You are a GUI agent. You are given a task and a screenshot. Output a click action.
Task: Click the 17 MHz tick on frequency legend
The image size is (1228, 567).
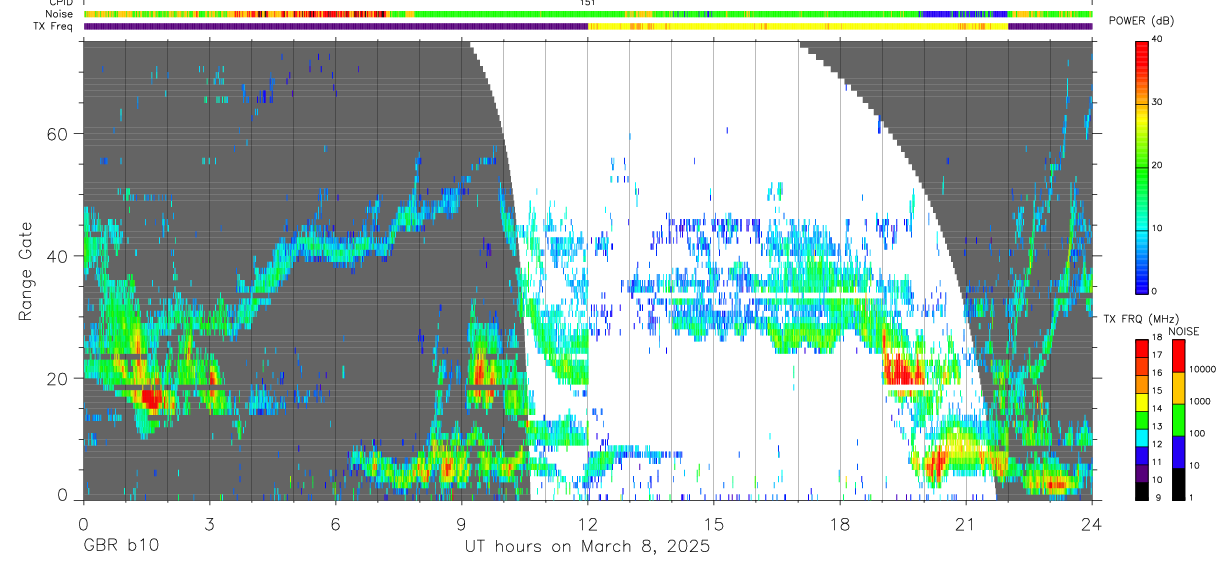[x=1157, y=355]
